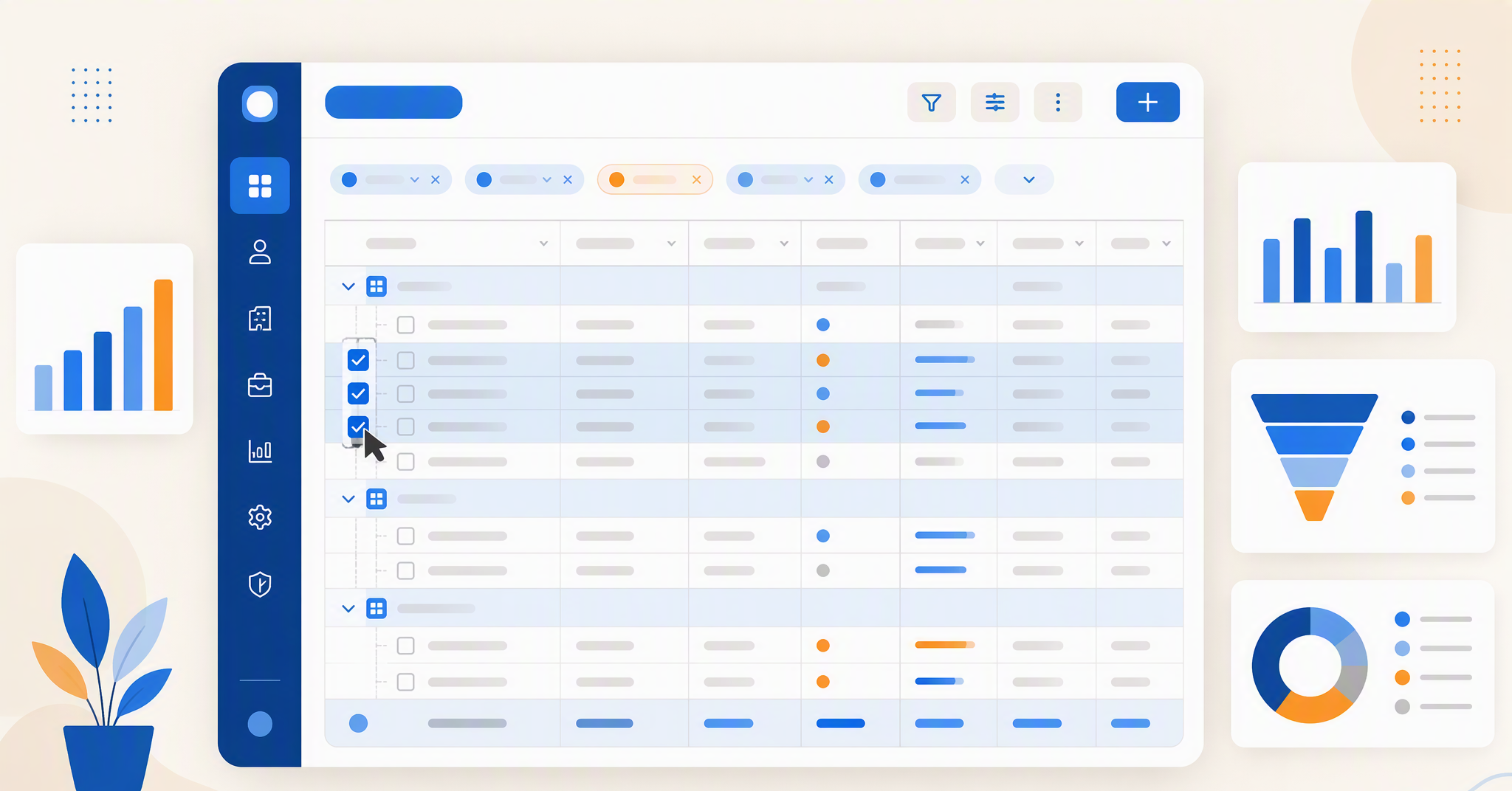Click gray status dot in first group's last row

[x=823, y=461]
